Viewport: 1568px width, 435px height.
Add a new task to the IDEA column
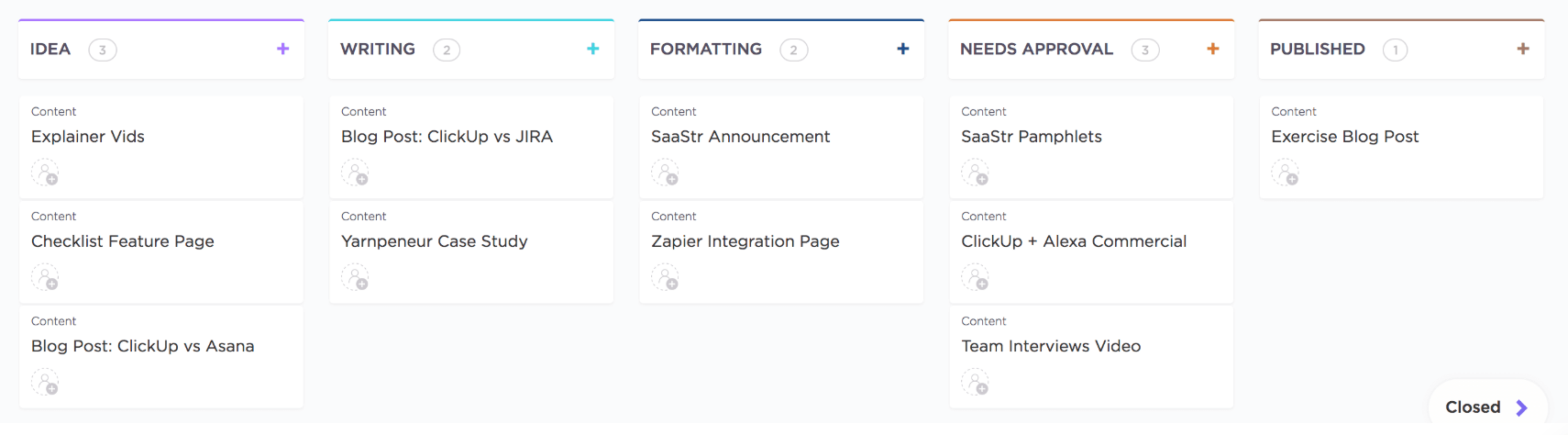coord(283,49)
